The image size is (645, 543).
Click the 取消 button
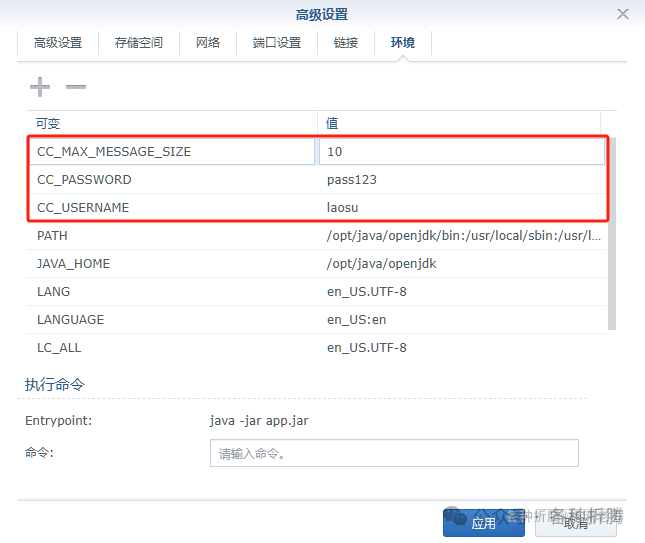575,523
